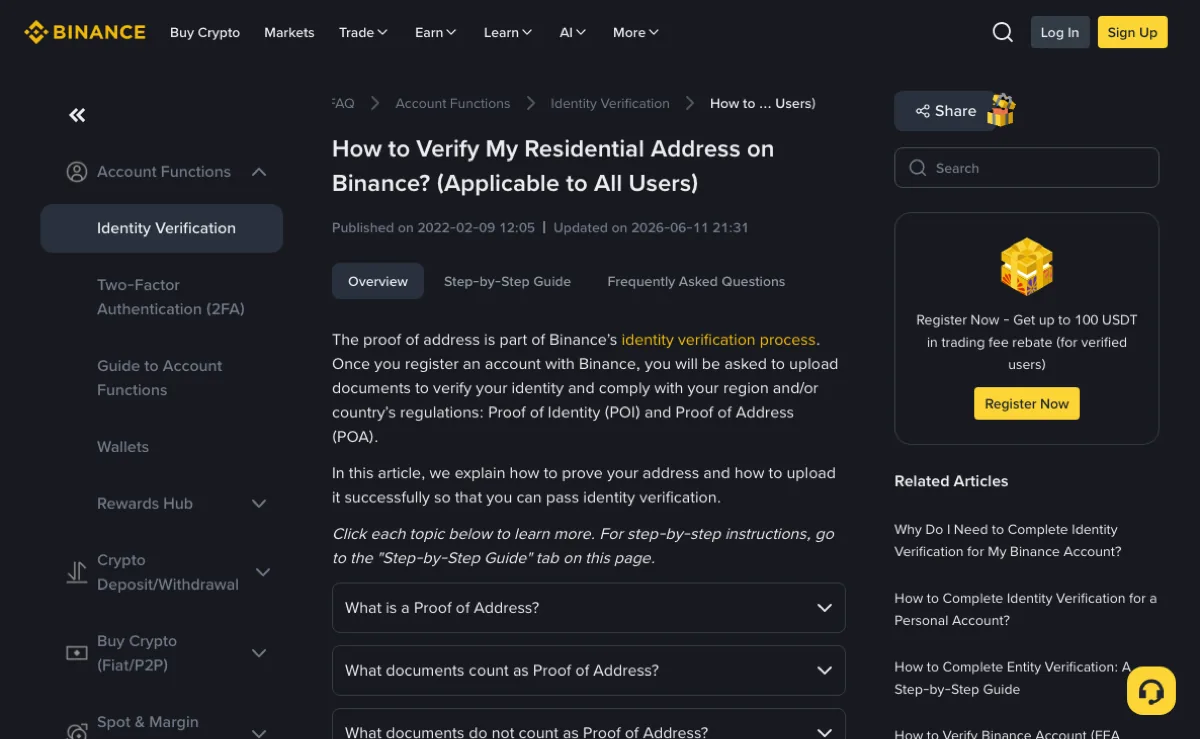The width and height of the screenshot is (1200, 739).
Task: Click 'How to ... Users)' breadcrumb current page
Action: 763,103
